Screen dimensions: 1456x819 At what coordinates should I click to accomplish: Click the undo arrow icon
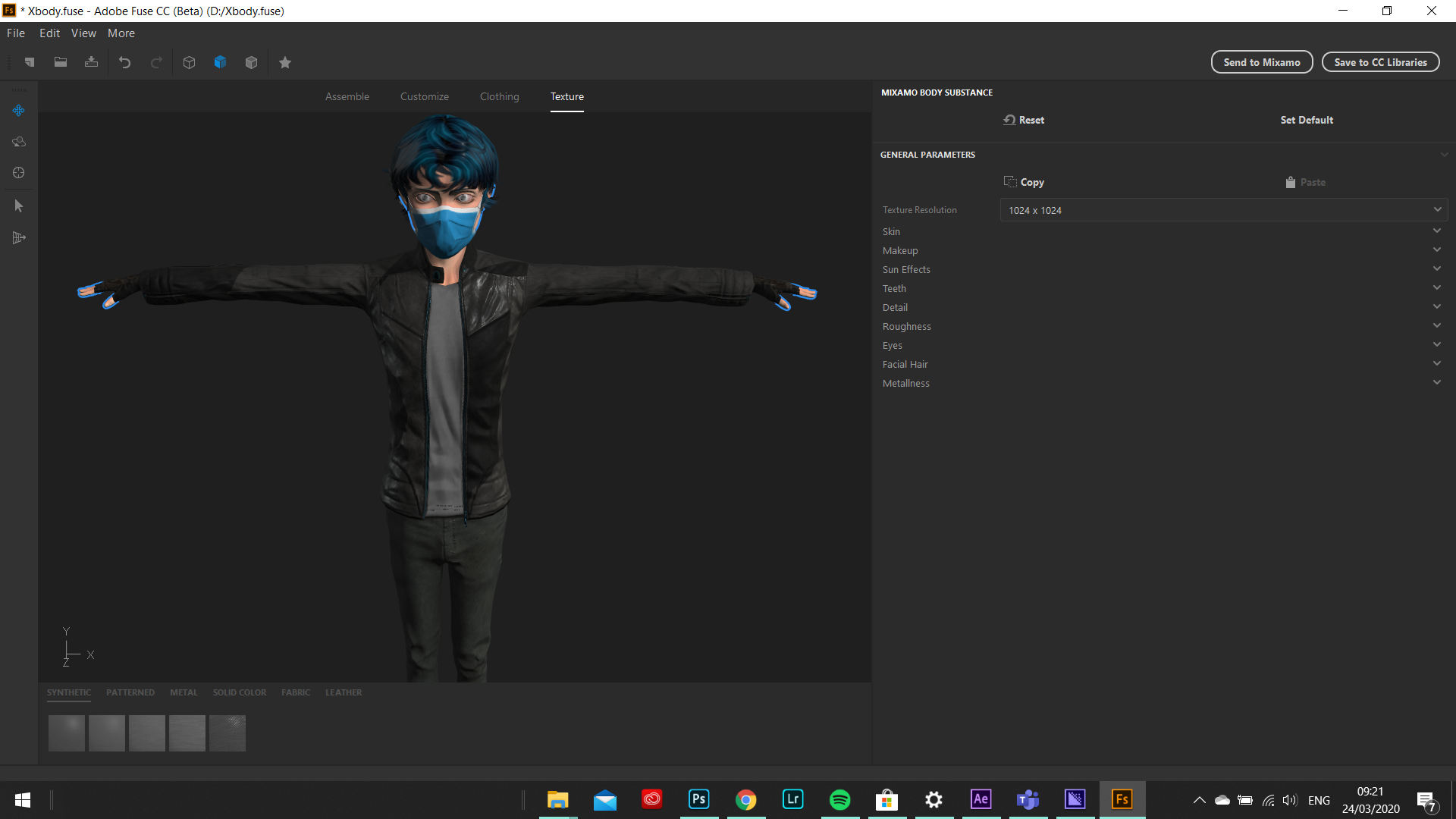click(125, 62)
